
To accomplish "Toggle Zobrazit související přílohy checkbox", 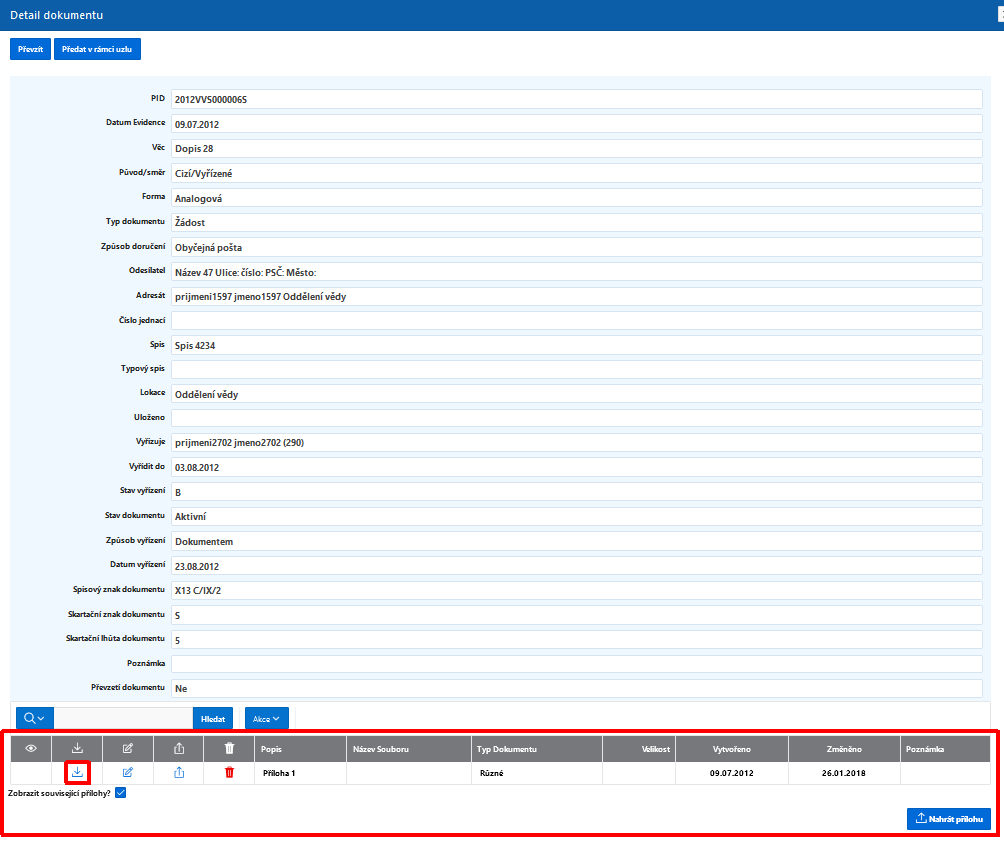I will click(x=120, y=793).
